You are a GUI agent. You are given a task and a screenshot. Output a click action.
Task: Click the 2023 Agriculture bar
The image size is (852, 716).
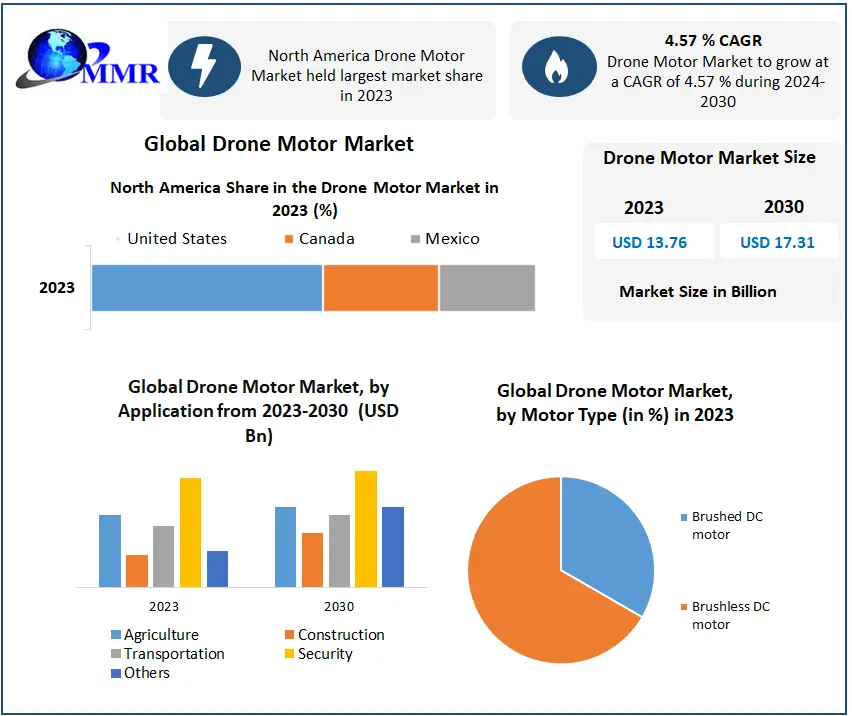110,550
